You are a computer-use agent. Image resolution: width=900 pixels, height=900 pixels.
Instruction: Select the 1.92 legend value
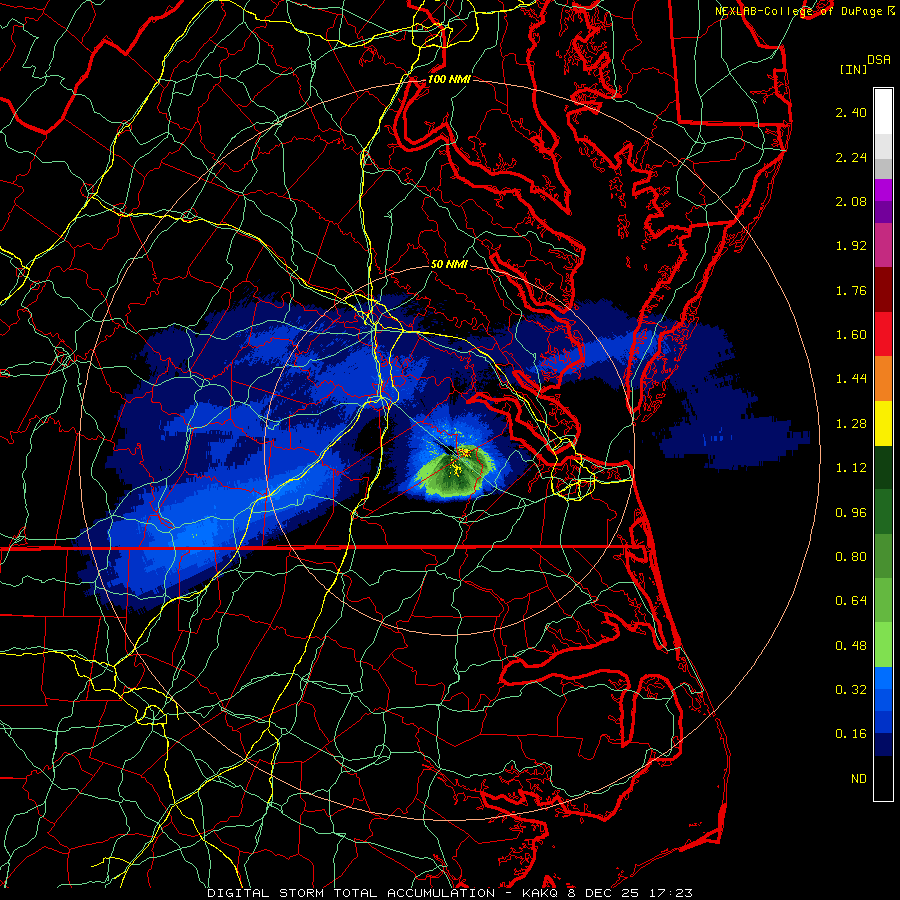point(851,246)
